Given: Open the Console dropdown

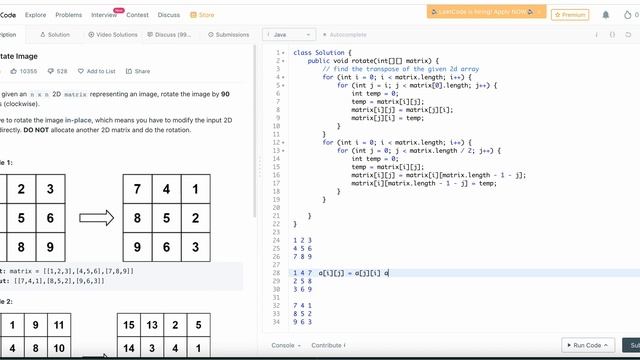Looking at the screenshot, I should (286, 345).
